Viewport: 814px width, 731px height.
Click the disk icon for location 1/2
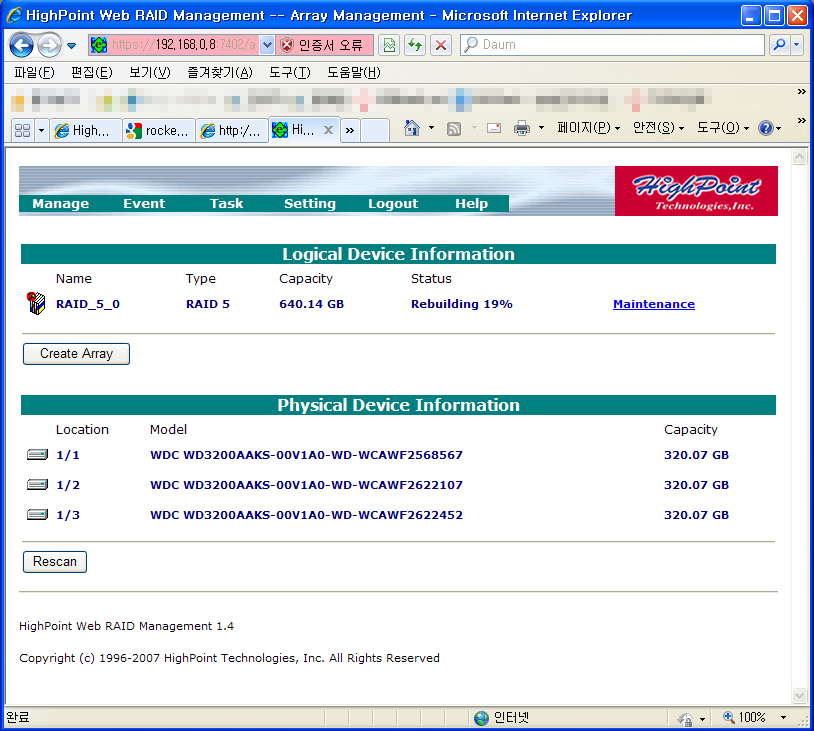pyautogui.click(x=37, y=485)
